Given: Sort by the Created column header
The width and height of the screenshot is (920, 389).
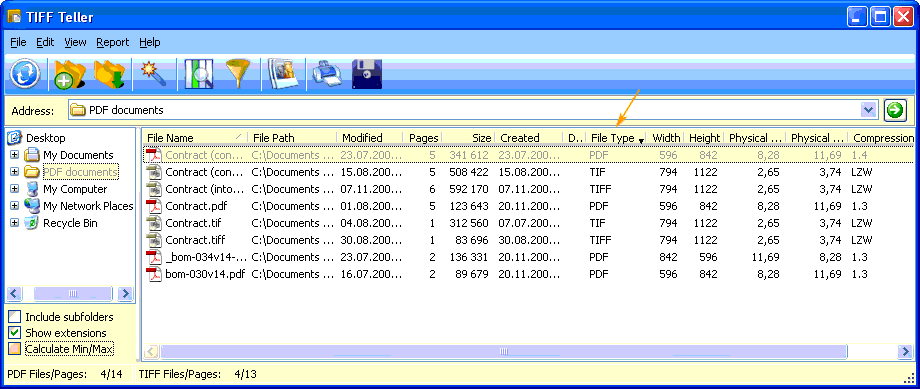Looking at the screenshot, I should click(529, 138).
